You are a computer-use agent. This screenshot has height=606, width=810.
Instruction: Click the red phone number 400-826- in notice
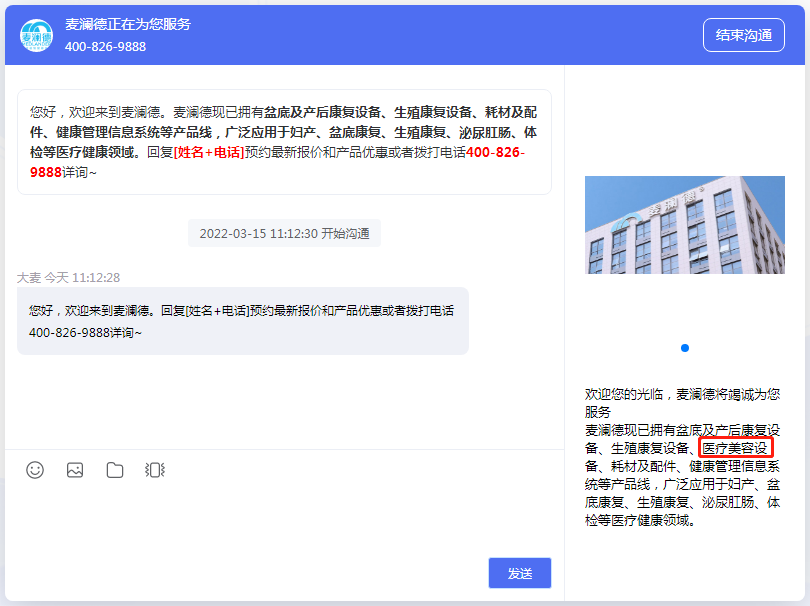(495, 152)
